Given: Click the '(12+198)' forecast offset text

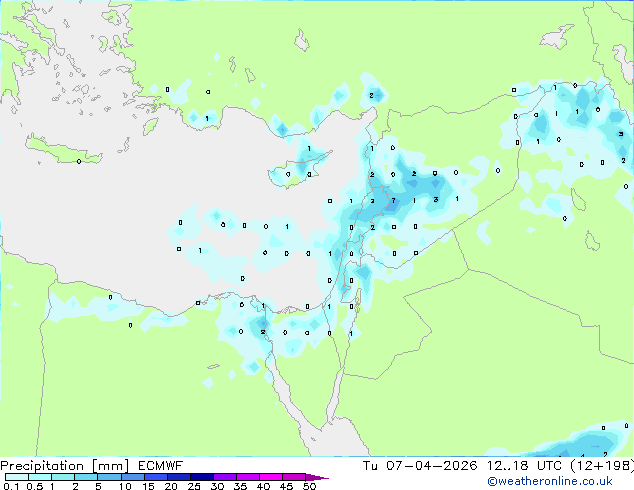Looking at the screenshot, I should click(x=602, y=466).
